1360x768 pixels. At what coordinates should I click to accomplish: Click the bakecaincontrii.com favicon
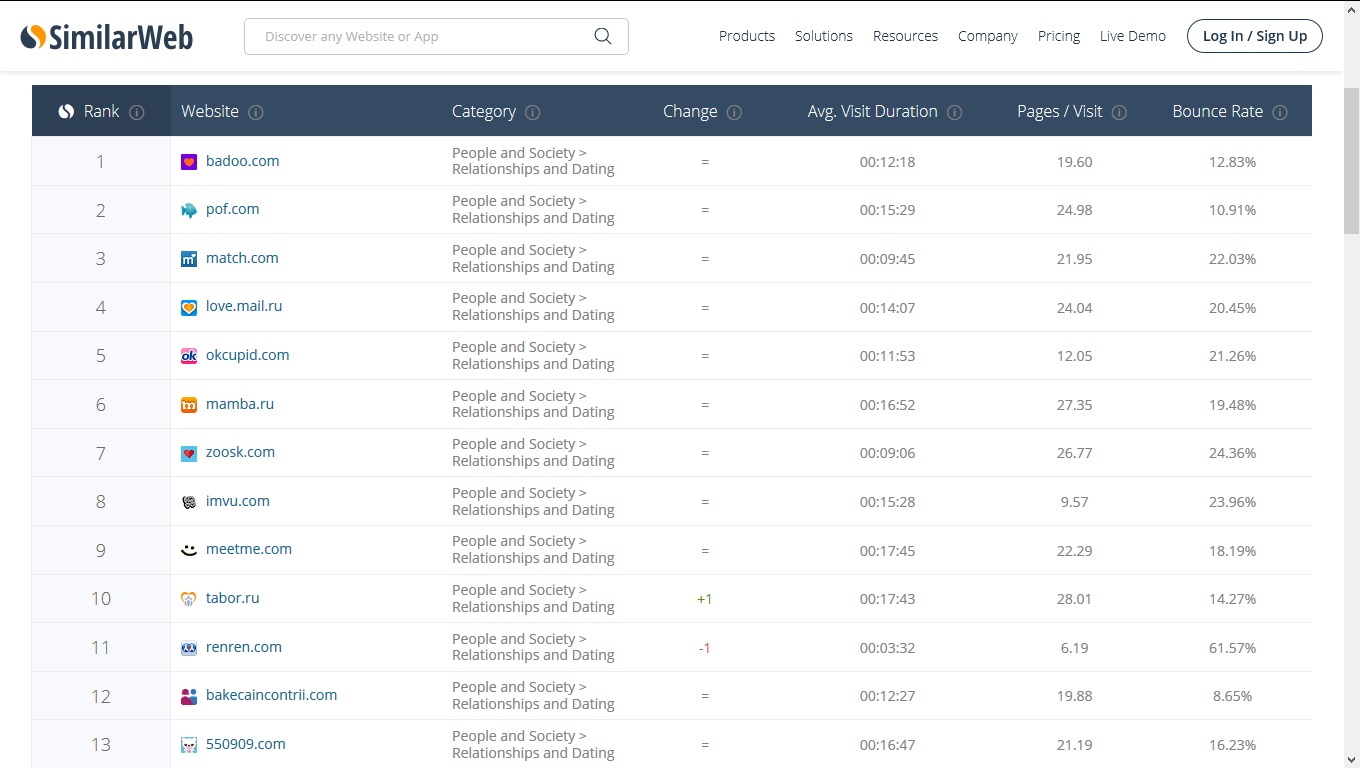pyautogui.click(x=189, y=696)
